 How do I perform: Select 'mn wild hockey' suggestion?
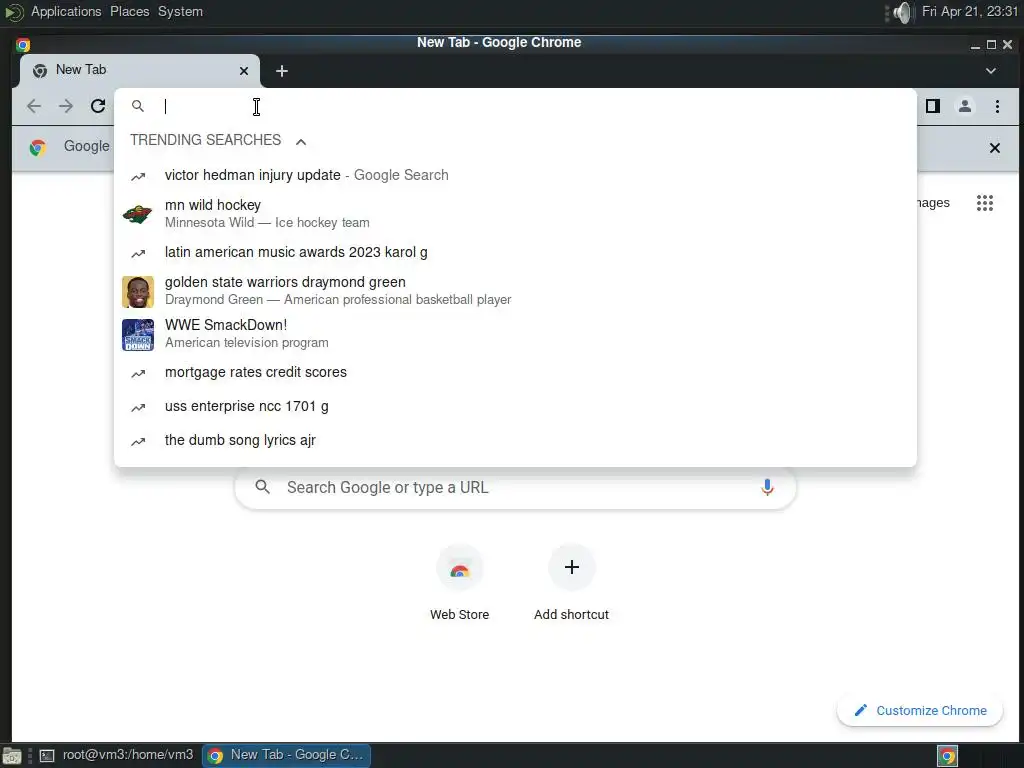point(515,213)
